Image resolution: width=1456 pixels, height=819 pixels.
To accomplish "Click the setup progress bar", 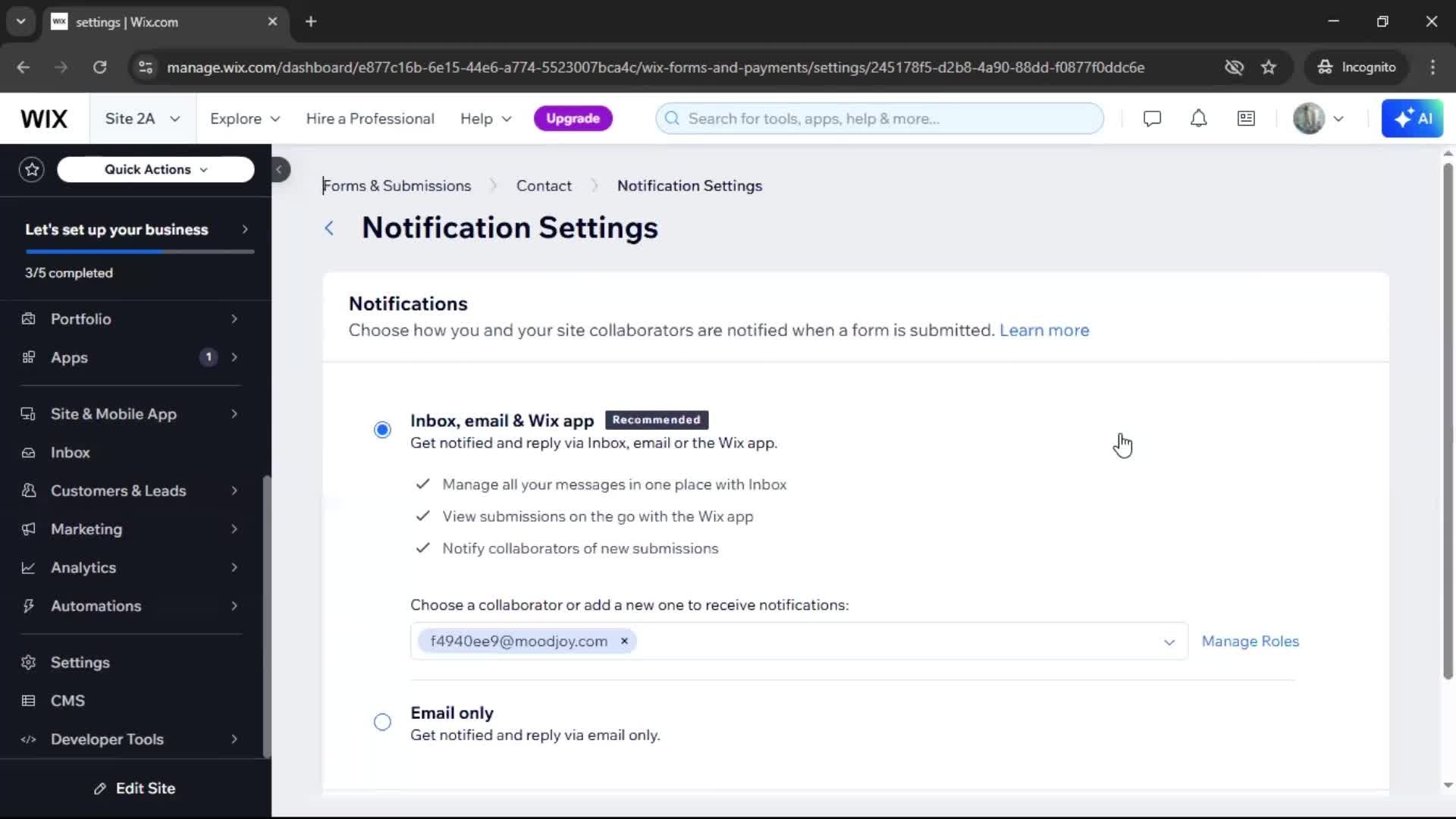I will coord(140,252).
